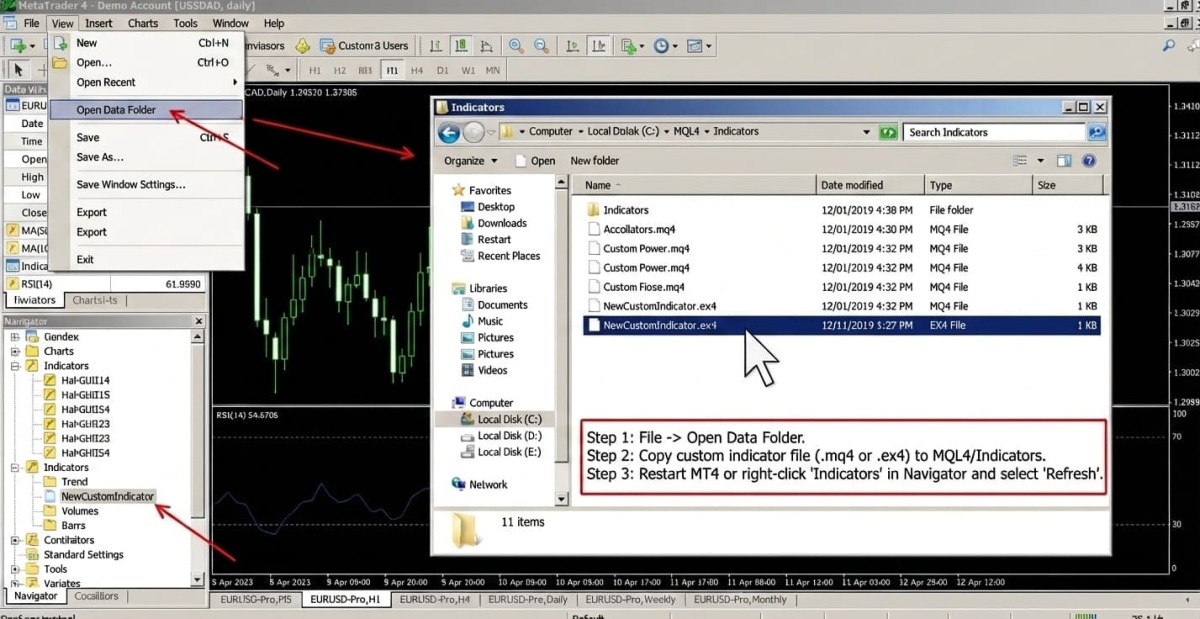Switch to Bar Chart display icon

437,45
